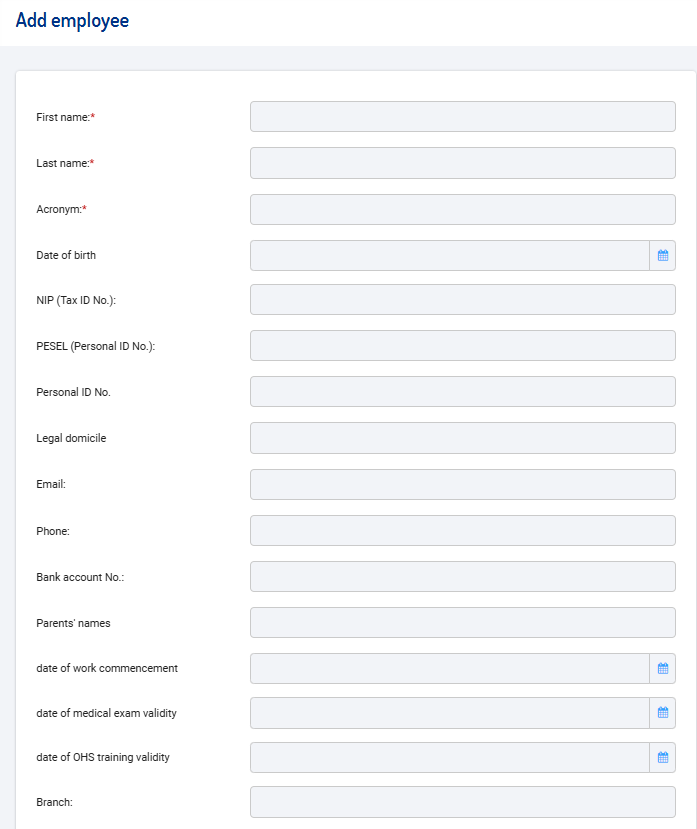
Task: Focus the NIP (Tax ID No.) field
Action: [x=463, y=299]
